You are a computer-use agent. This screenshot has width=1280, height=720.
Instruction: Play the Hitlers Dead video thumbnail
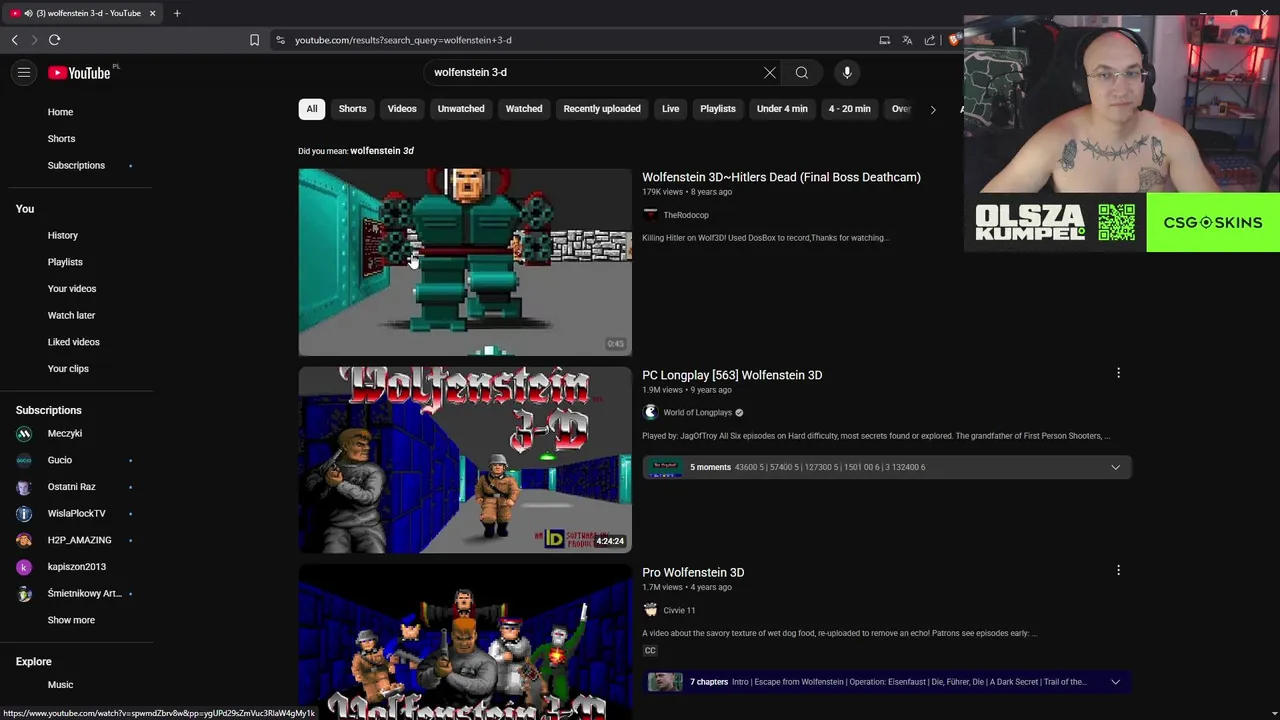click(x=465, y=262)
